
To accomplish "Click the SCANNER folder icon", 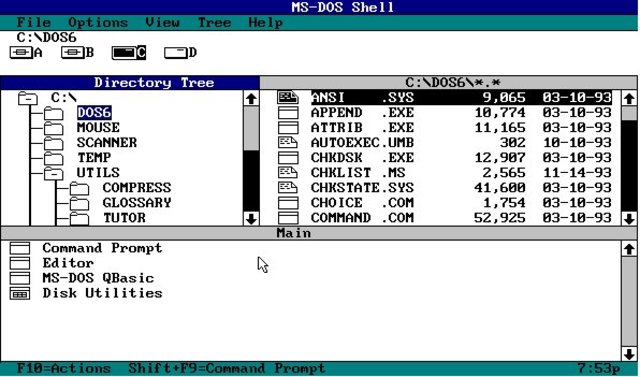I will pos(54,143).
